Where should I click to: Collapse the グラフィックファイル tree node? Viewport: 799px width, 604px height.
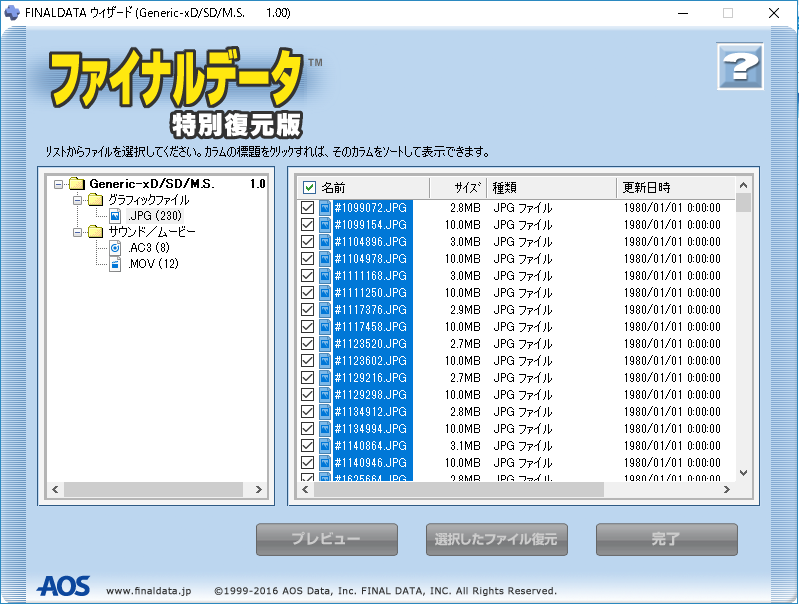pos(77,200)
